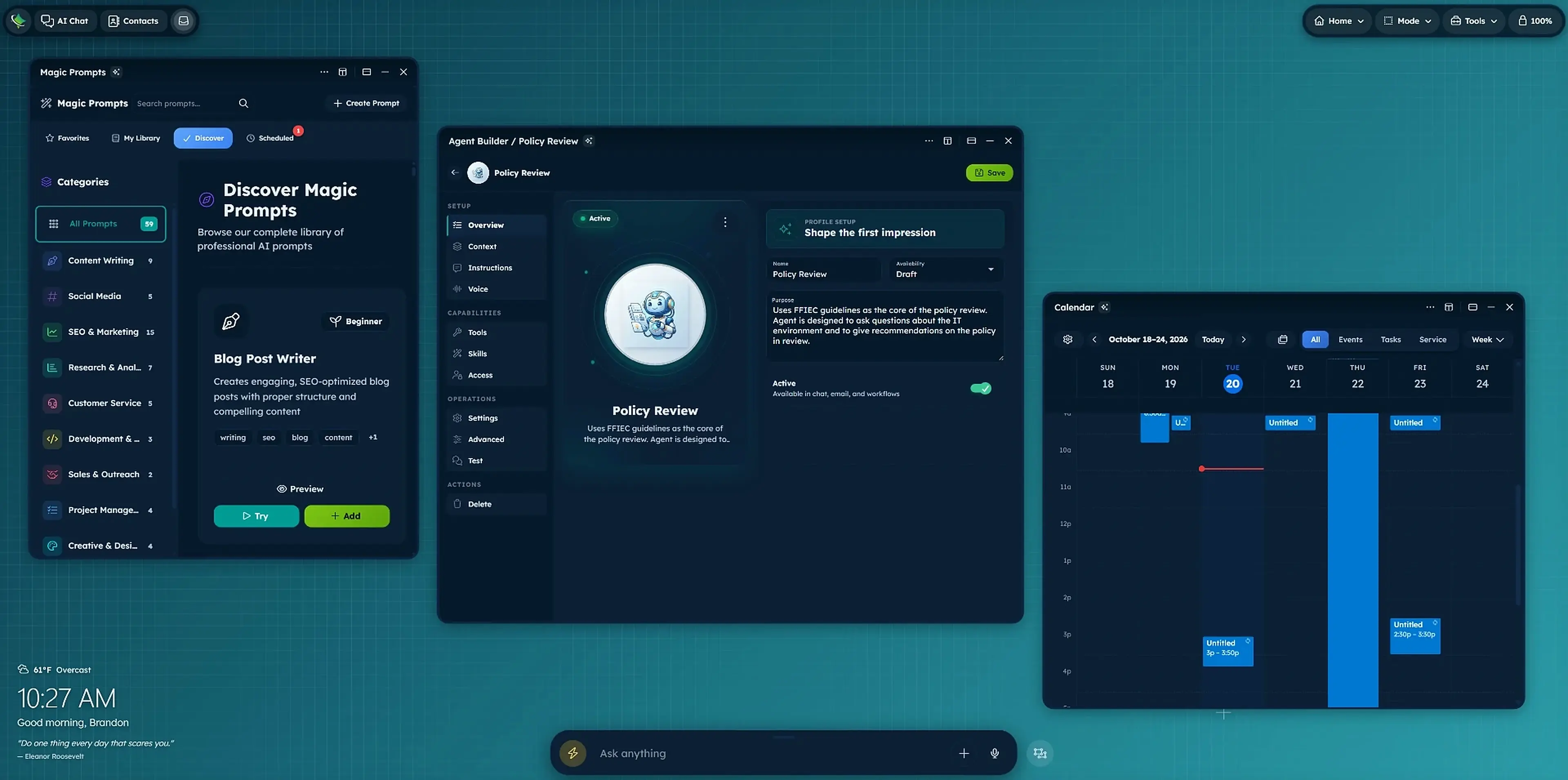Screen dimensions: 1568x780
Task: Select the Events filter in Calendar
Action: tap(1350, 340)
